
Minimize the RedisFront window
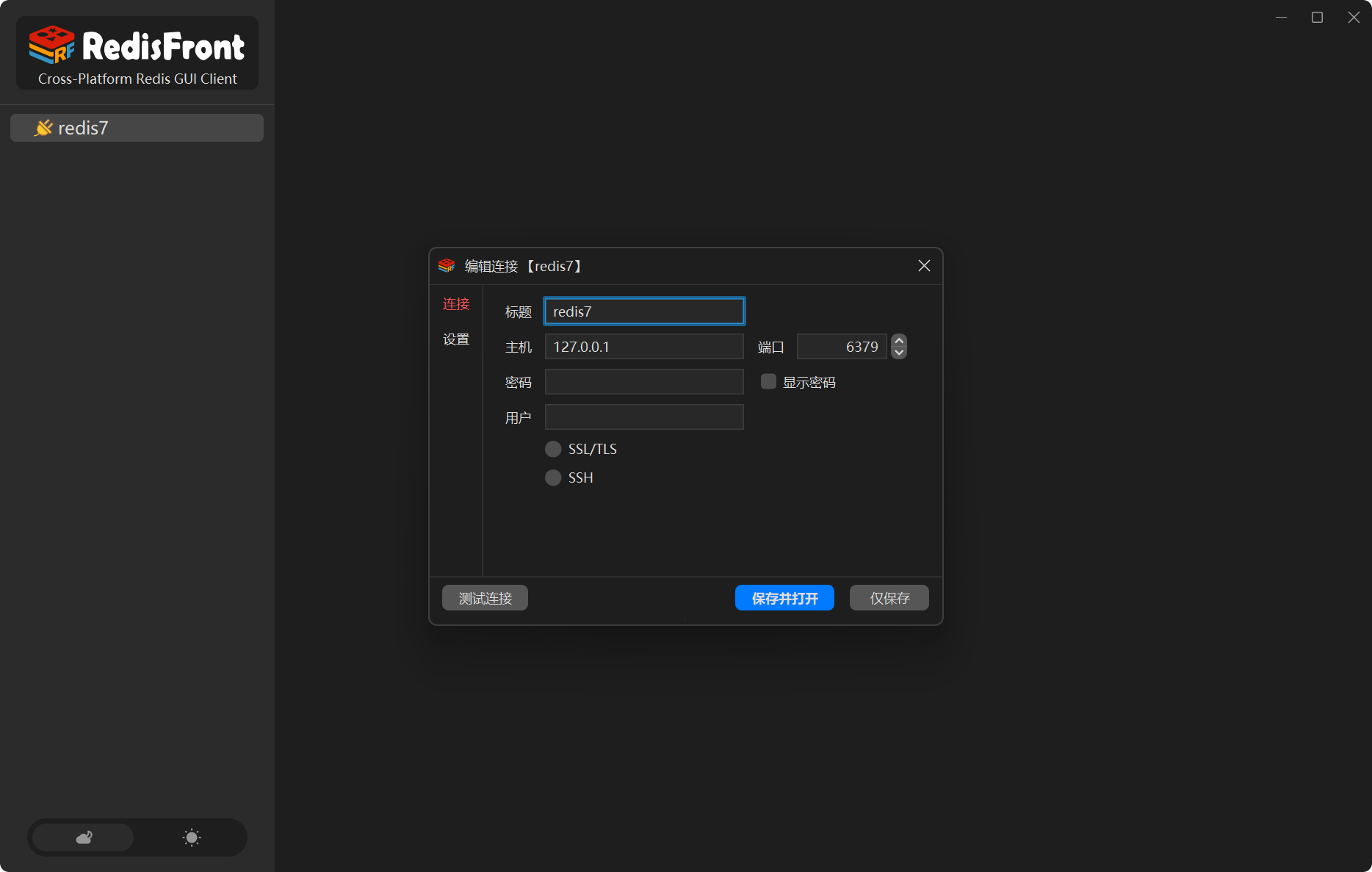[x=1281, y=17]
